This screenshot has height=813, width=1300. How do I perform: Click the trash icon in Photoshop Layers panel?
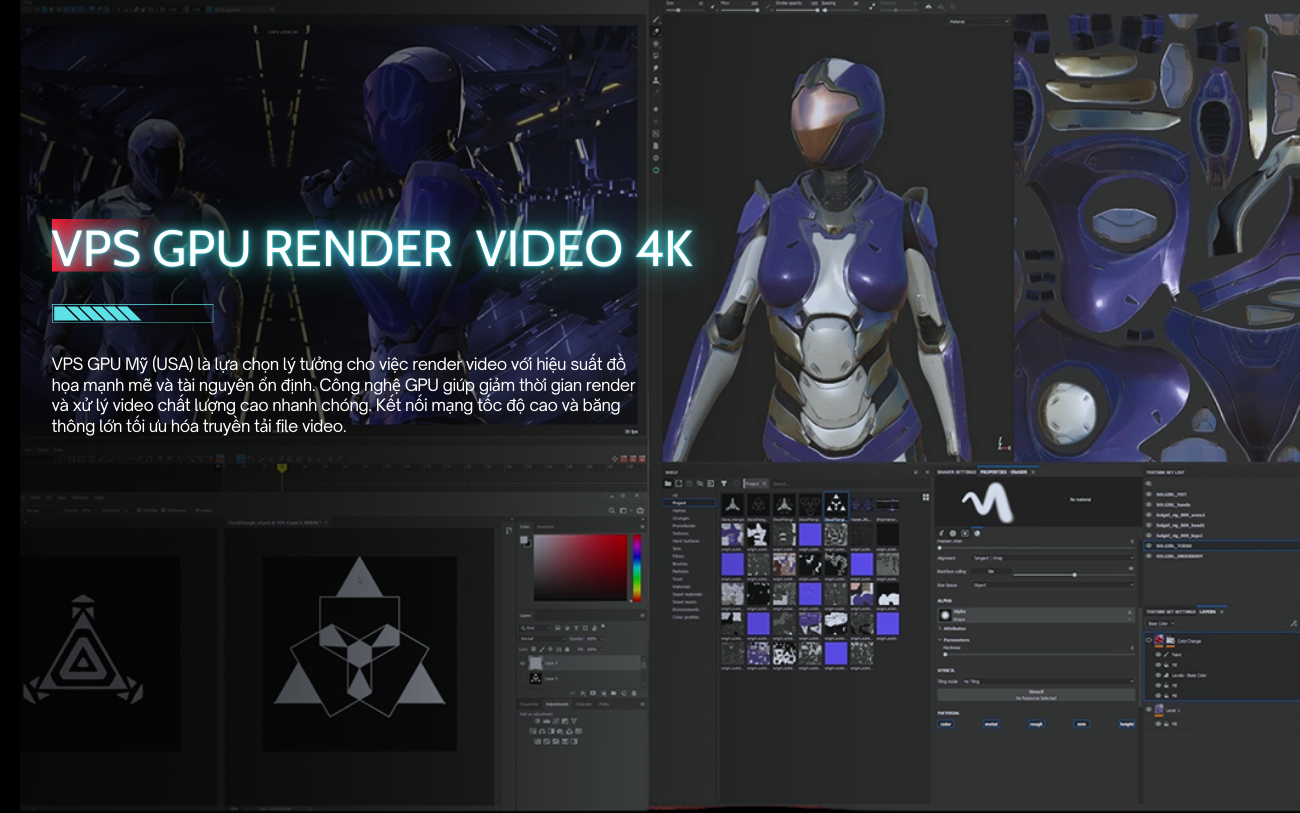click(x=634, y=693)
